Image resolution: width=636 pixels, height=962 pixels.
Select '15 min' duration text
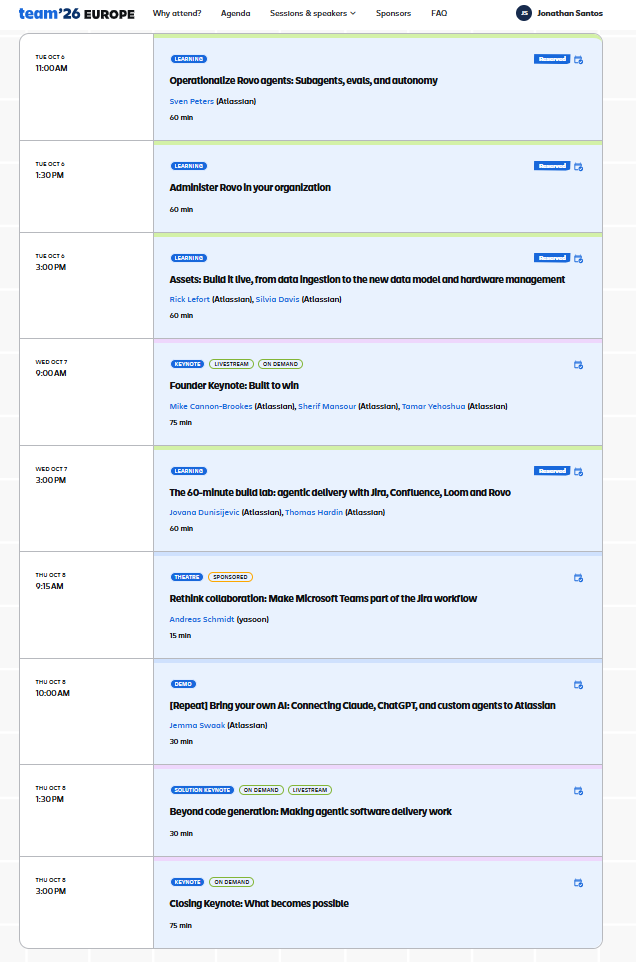[180, 636]
